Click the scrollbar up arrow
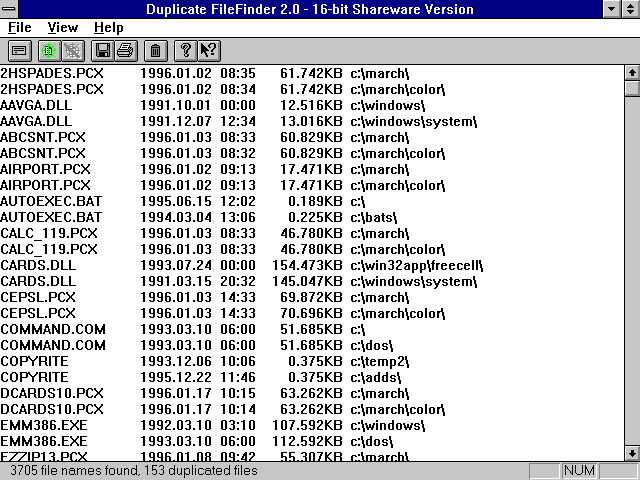 [631, 72]
